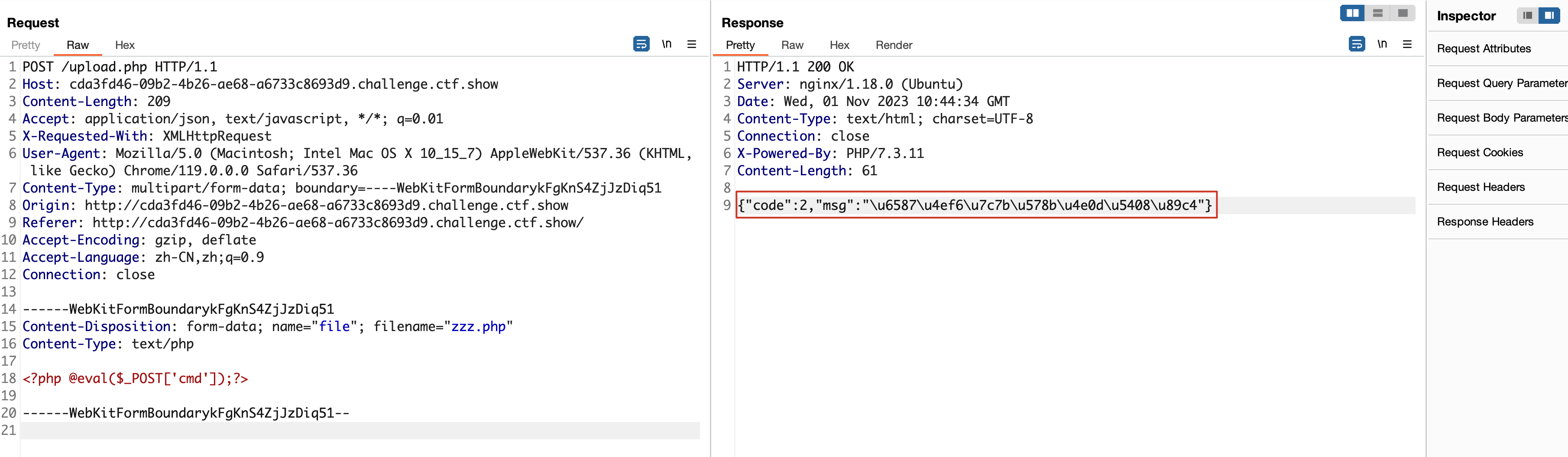This screenshot has width=1568, height=457.
Task: Dock Inspector panel to the left icon
Action: 1527,16
